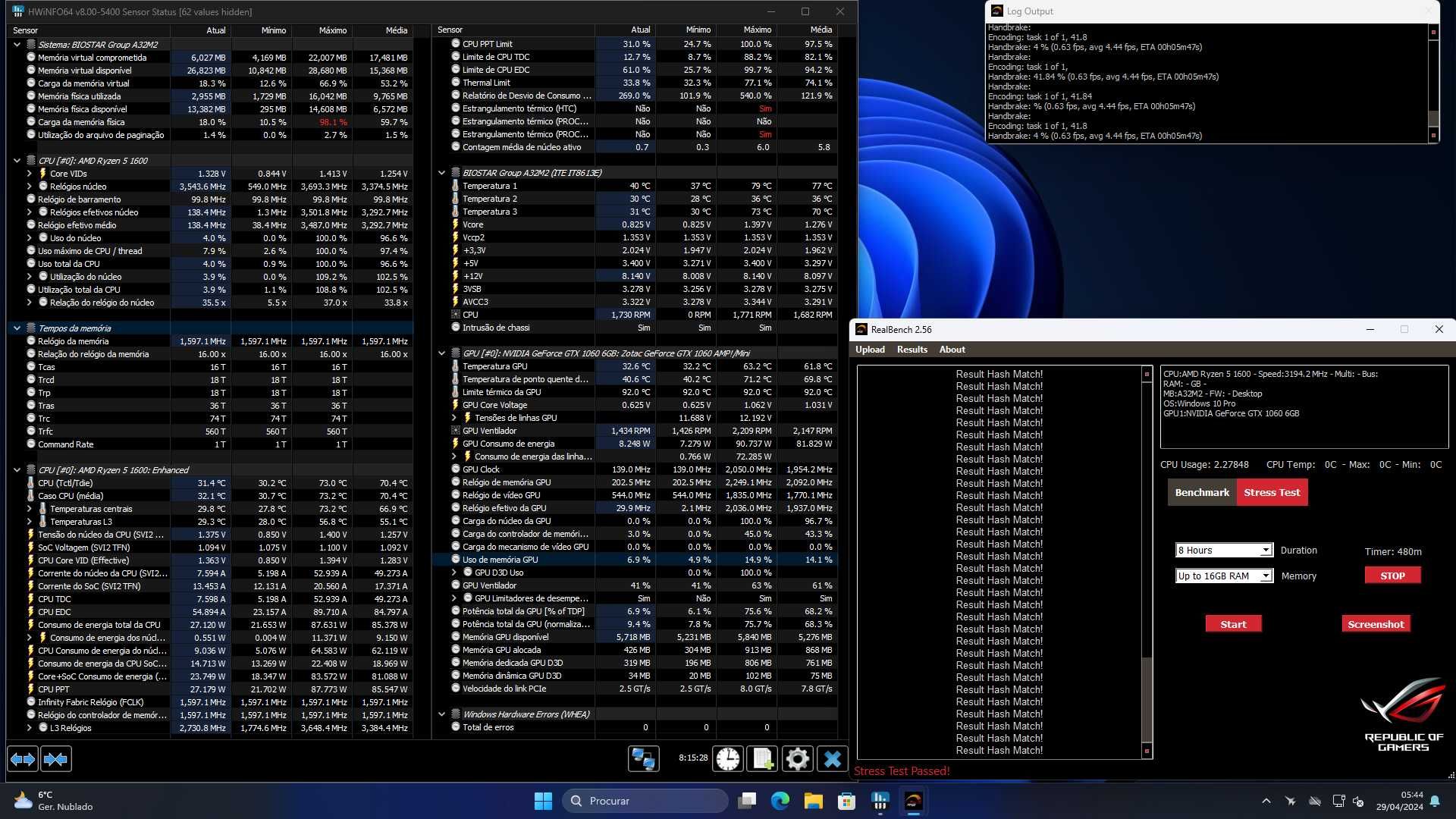Click HWiNFO expand columns arrows icon
Image resolution: width=1456 pixels, height=819 pixels.
(23, 759)
